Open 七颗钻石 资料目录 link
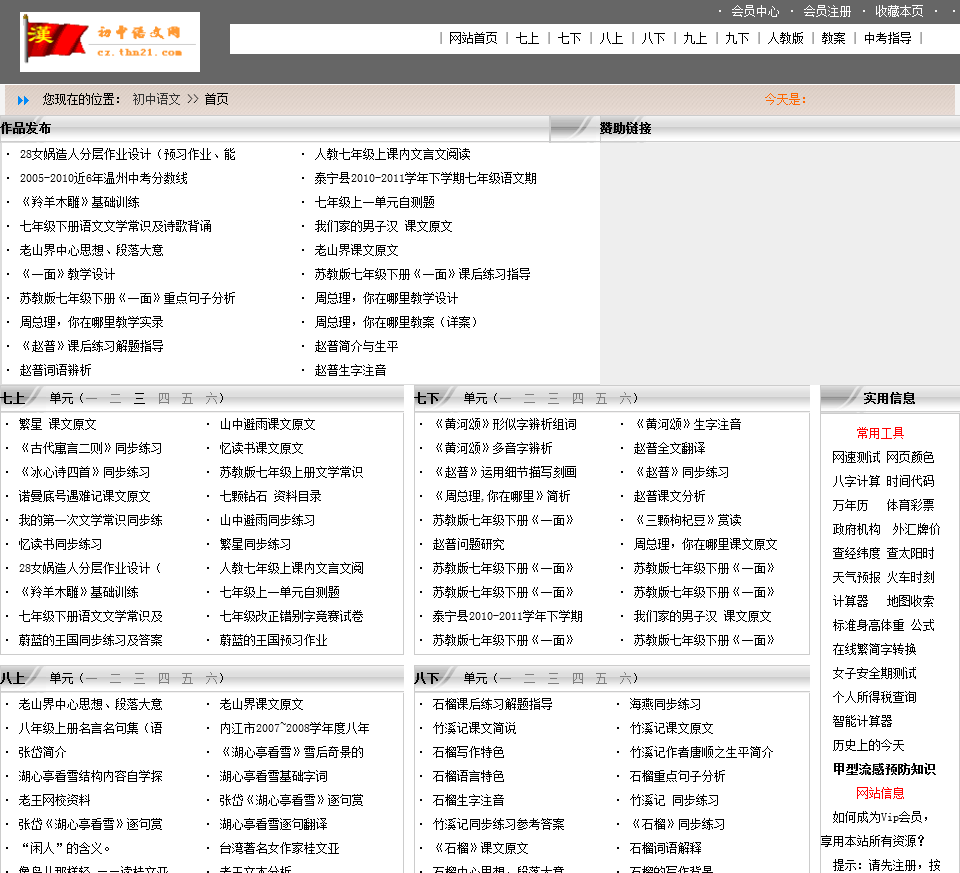This screenshot has height=873, width=960. click(271, 496)
